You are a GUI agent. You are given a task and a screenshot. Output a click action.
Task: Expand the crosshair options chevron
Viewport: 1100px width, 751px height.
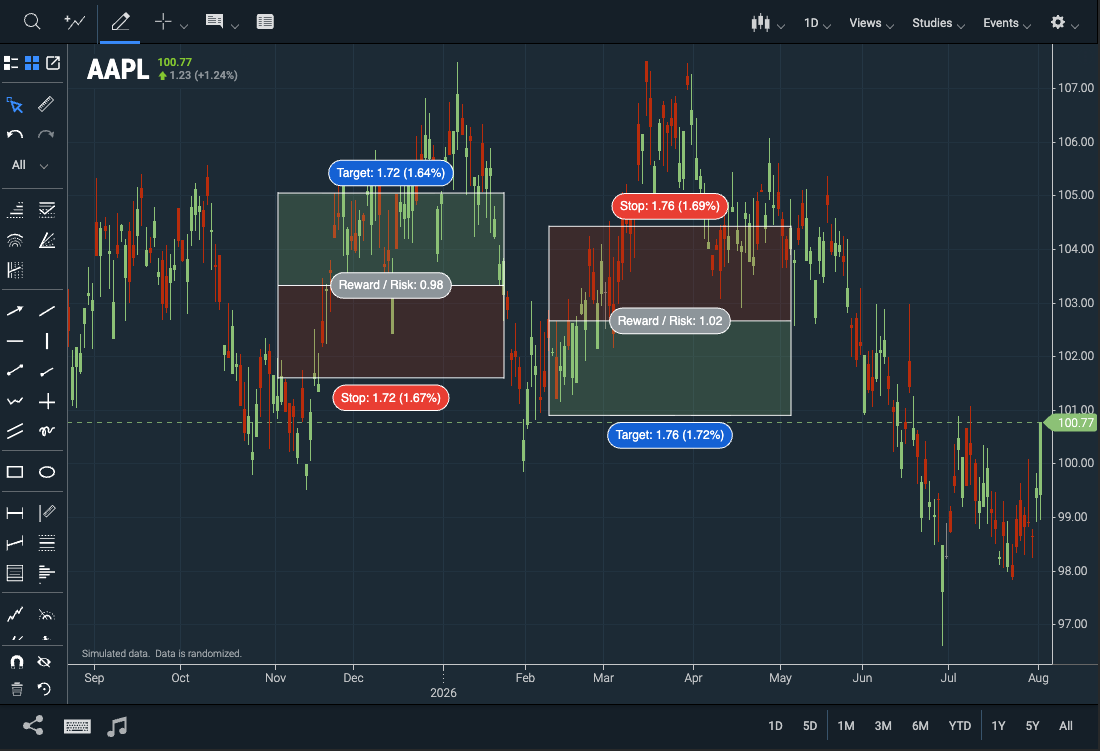[x=184, y=26]
